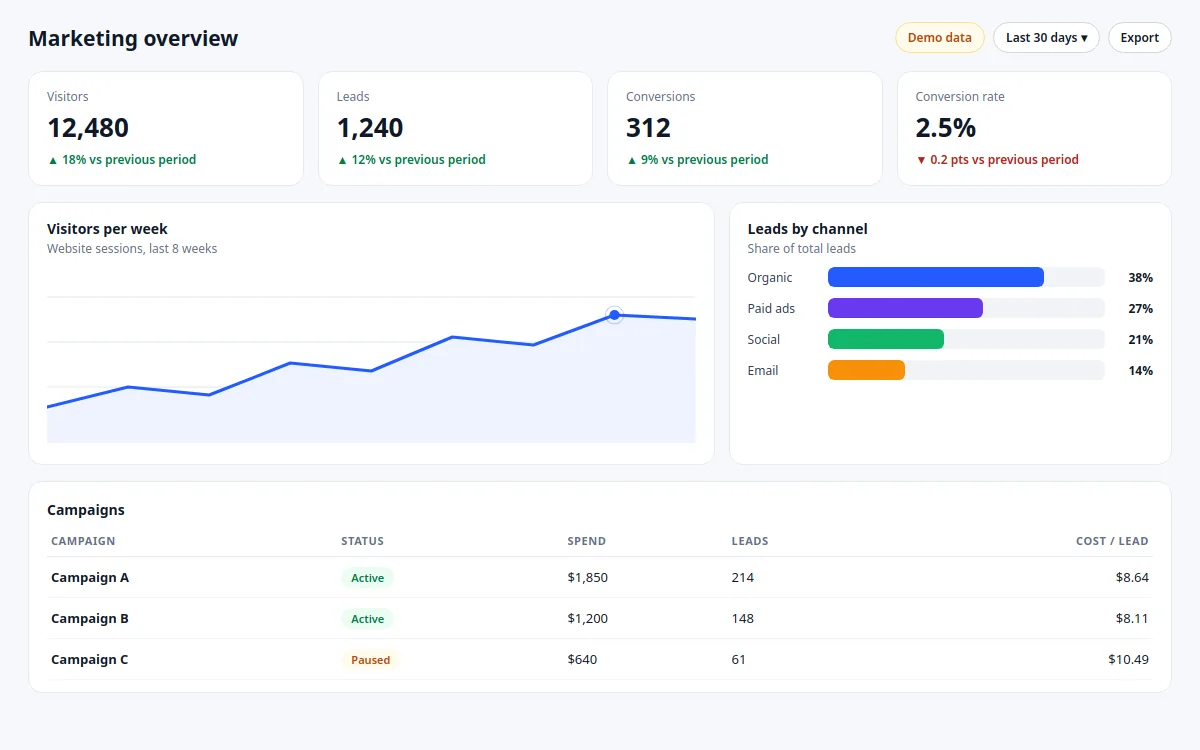This screenshot has width=1200, height=750.
Task: Click the 1,240 leads figure
Action: click(370, 128)
